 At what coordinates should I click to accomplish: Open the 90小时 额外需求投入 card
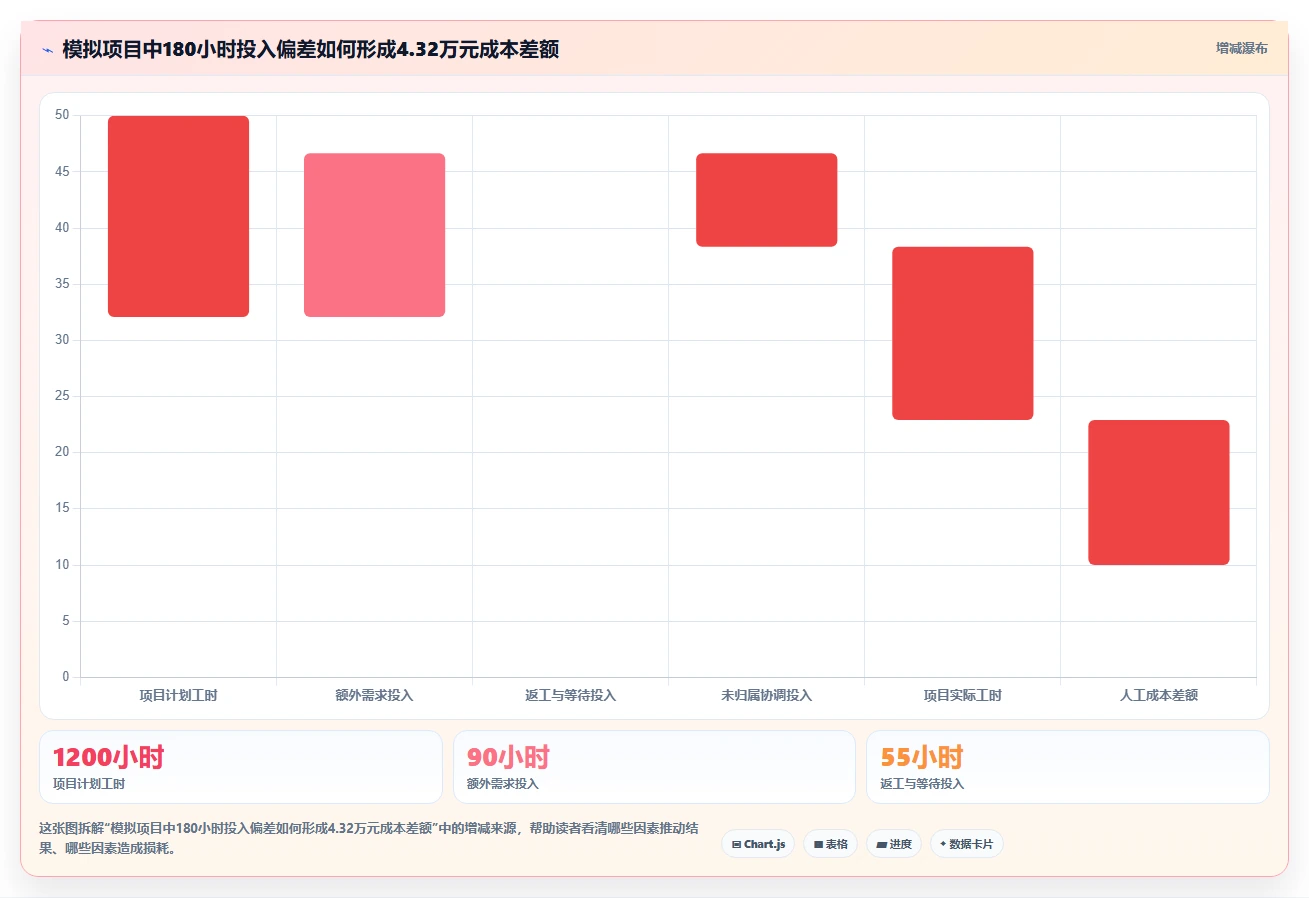pyautogui.click(x=654, y=767)
